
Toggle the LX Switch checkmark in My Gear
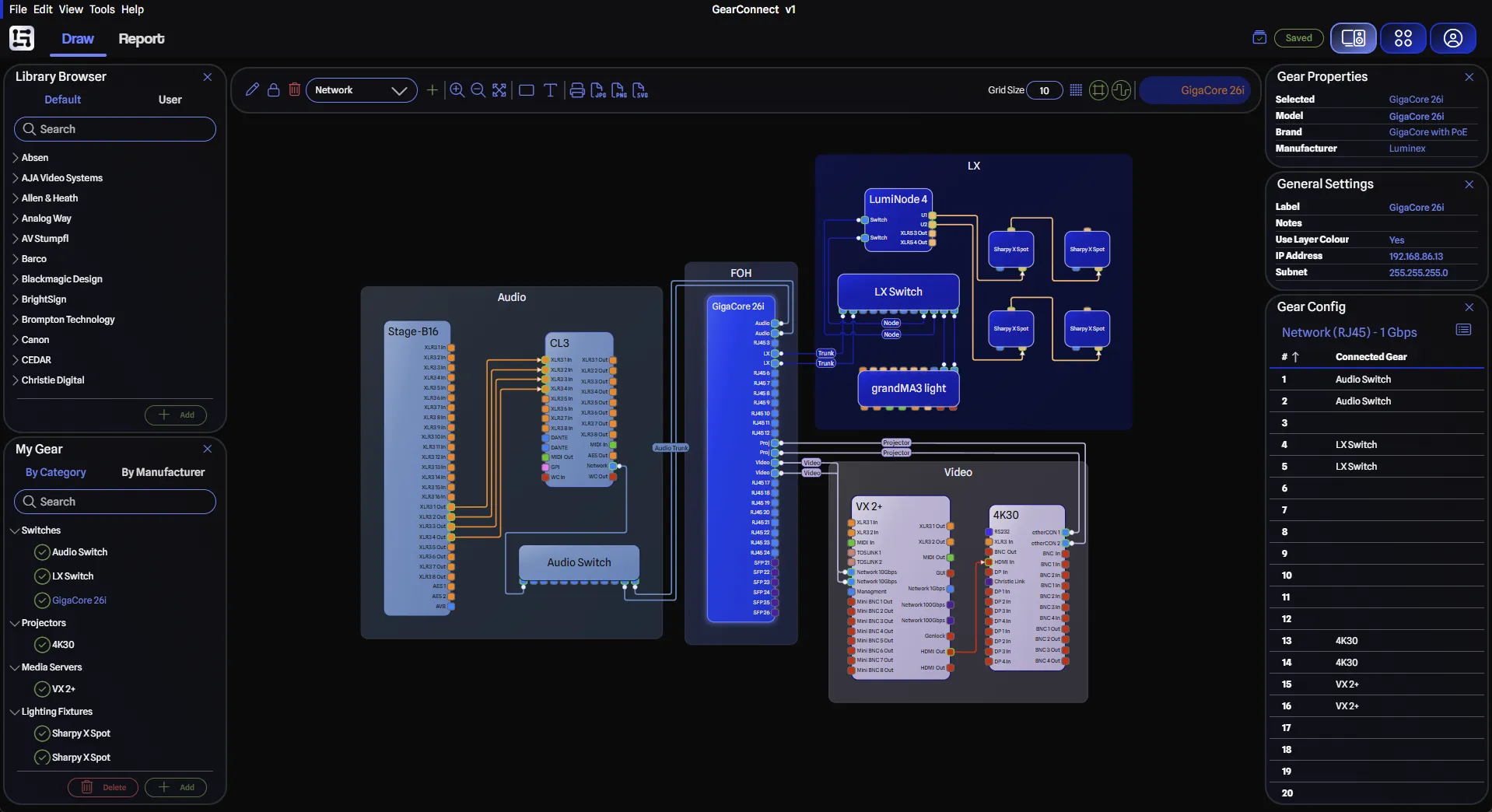(x=42, y=576)
